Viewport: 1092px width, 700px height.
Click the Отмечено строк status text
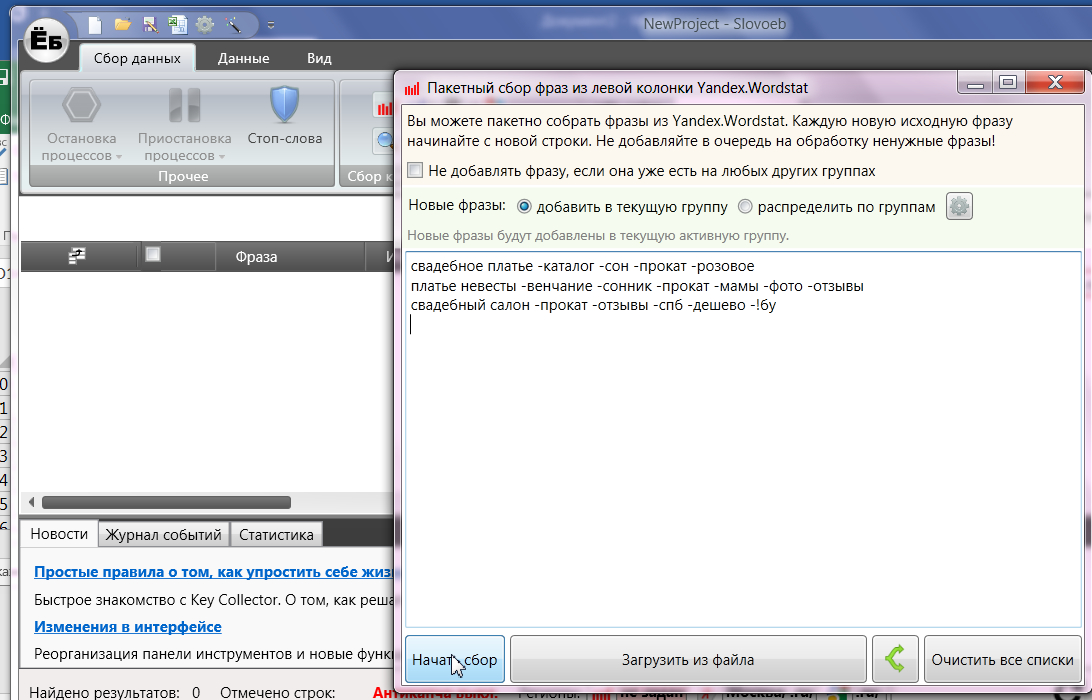tap(278, 692)
